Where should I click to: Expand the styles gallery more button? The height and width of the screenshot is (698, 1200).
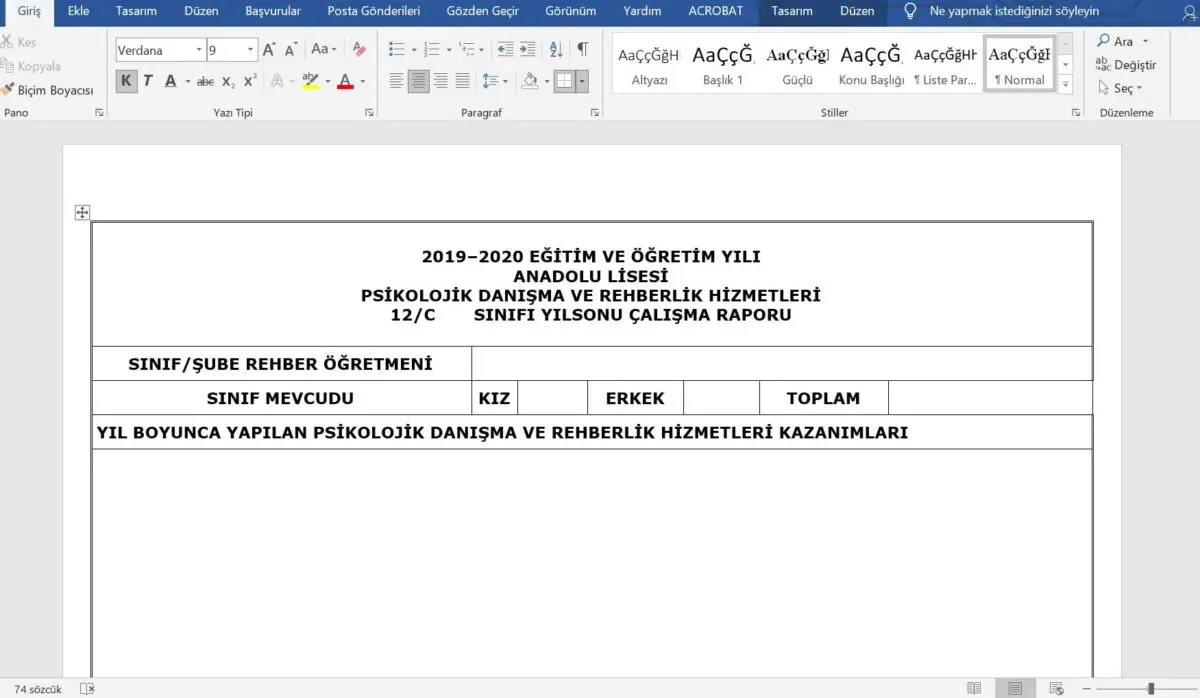[1065, 85]
